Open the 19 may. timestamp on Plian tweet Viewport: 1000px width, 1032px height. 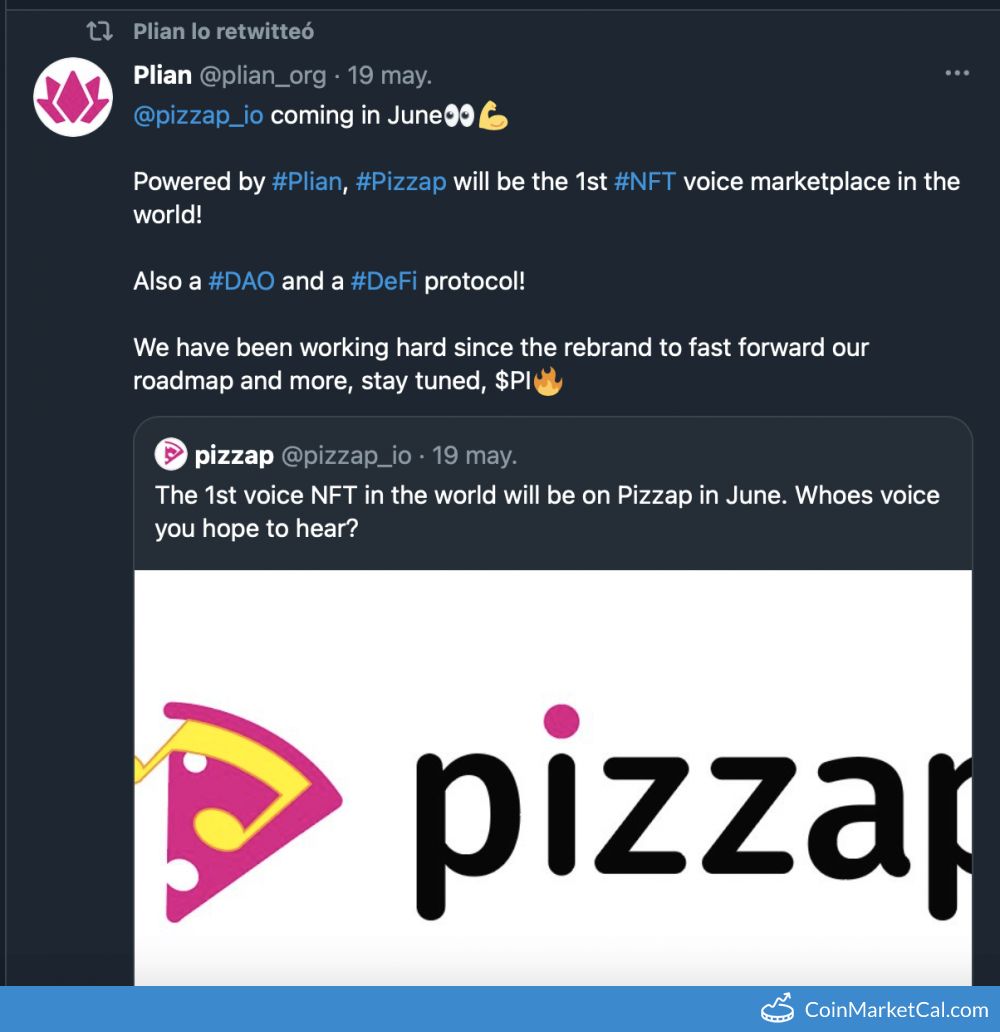390,76
